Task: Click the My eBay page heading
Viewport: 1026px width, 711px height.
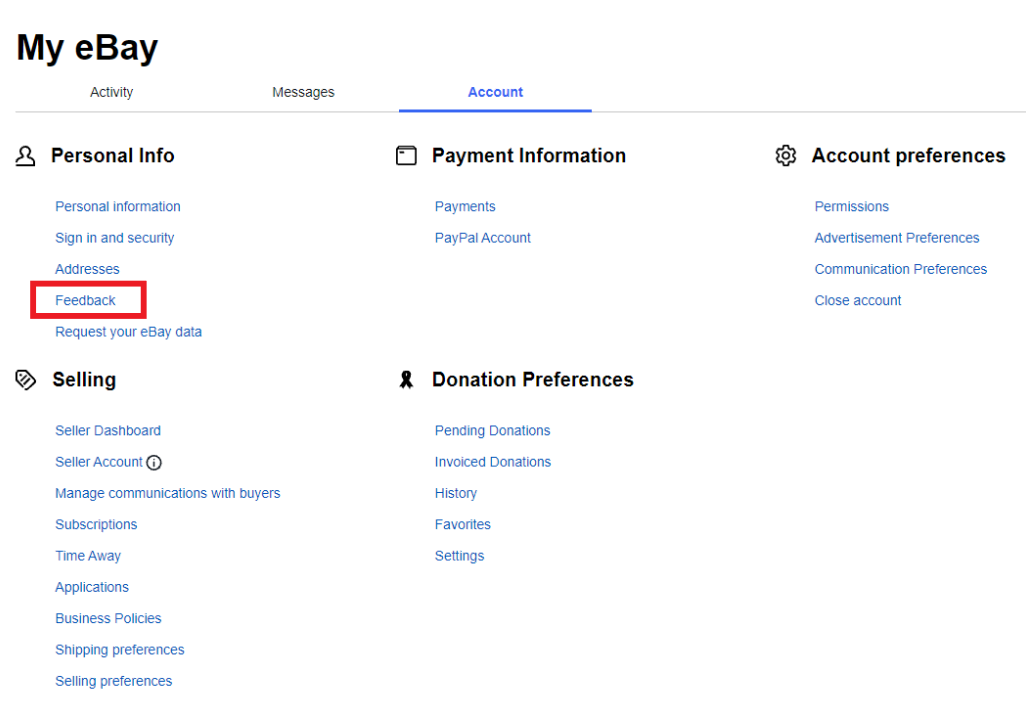Action: 87,48
